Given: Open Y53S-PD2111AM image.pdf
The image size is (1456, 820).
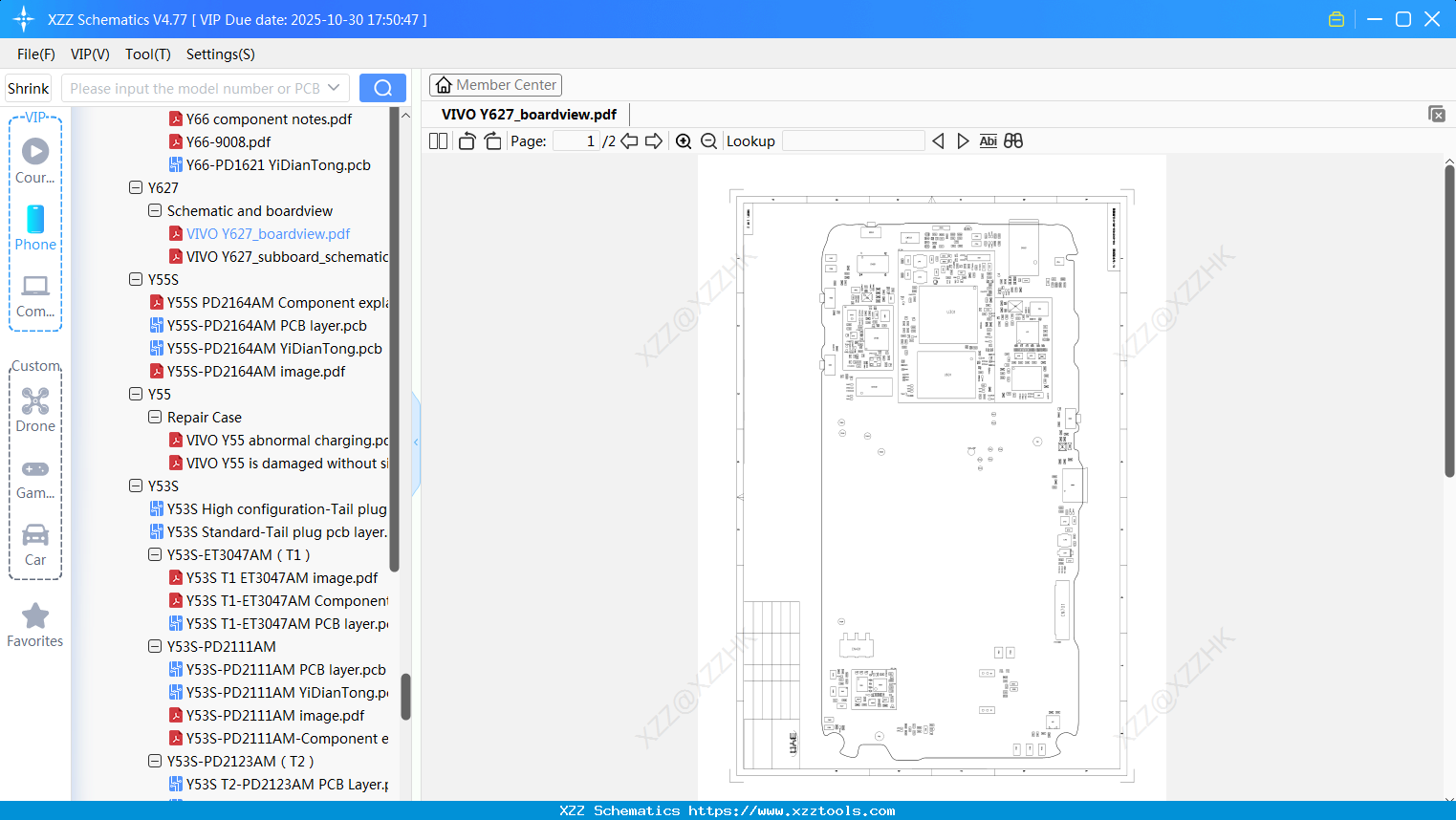Looking at the screenshot, I should [x=267, y=716].
